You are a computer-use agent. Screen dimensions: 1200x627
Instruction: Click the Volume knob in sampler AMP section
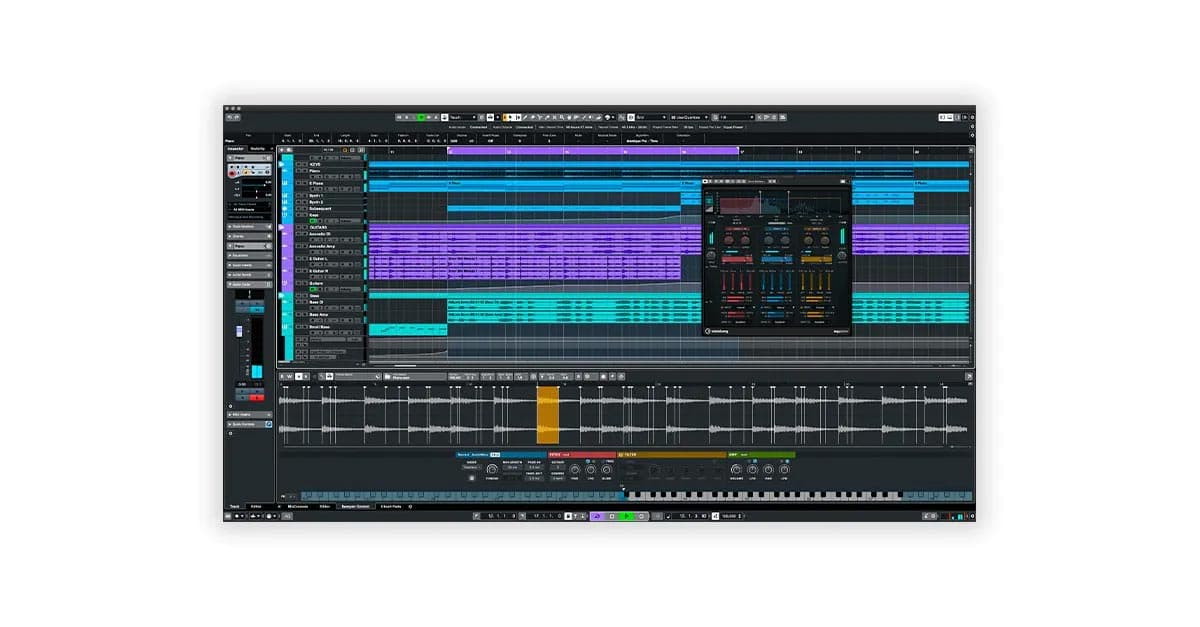click(x=736, y=469)
